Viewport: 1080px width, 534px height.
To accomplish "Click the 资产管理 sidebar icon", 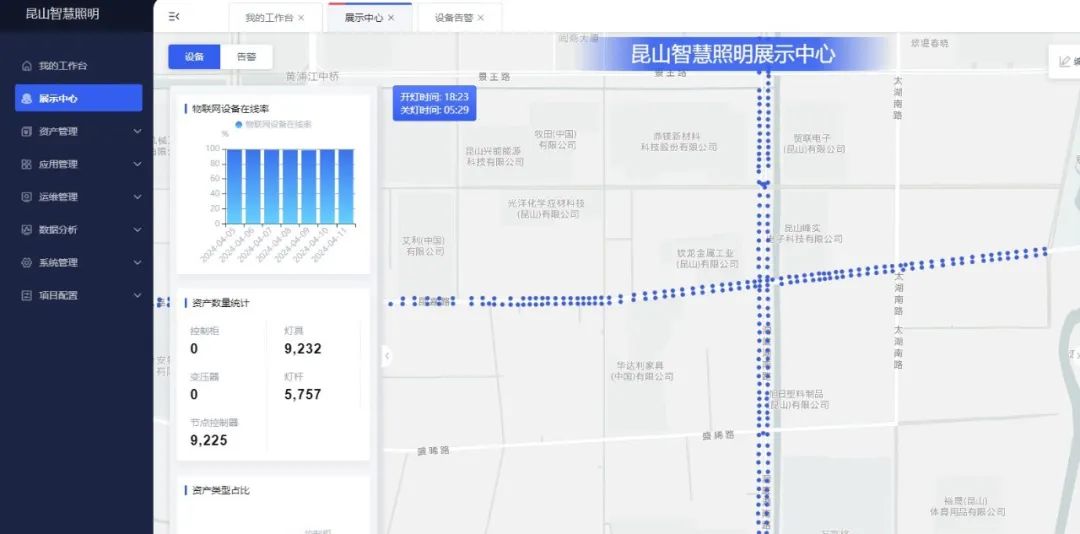I will pos(27,131).
